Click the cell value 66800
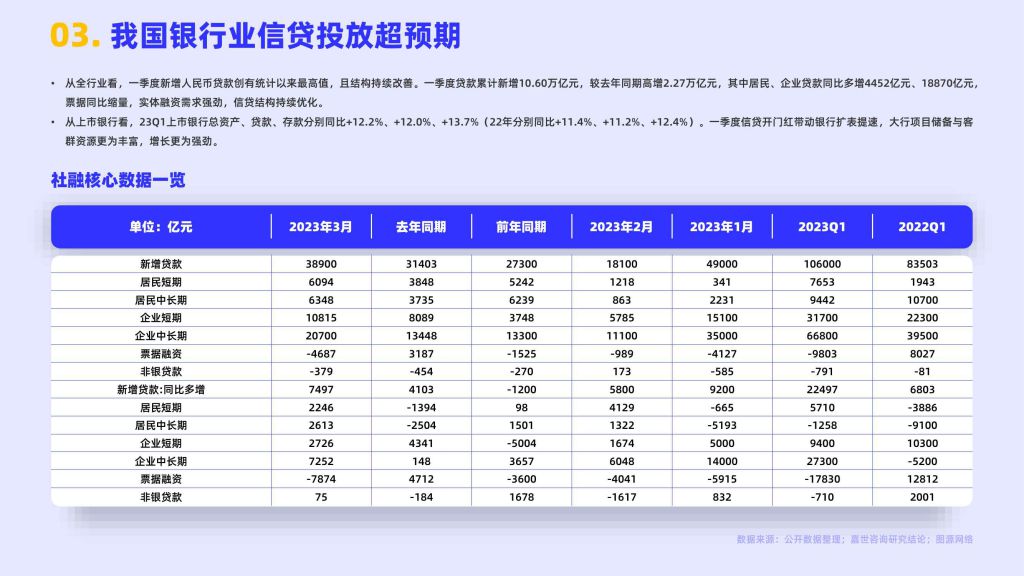The image size is (1024, 576). coord(822,336)
